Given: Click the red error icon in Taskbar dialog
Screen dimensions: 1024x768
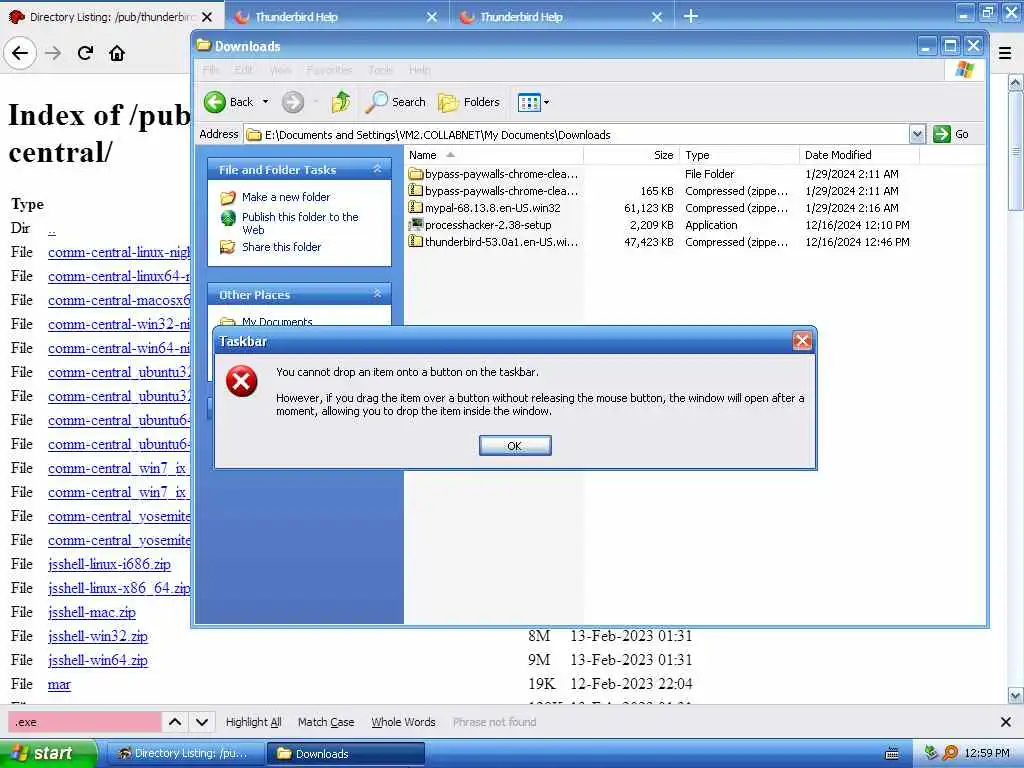Looking at the screenshot, I should (241, 381).
